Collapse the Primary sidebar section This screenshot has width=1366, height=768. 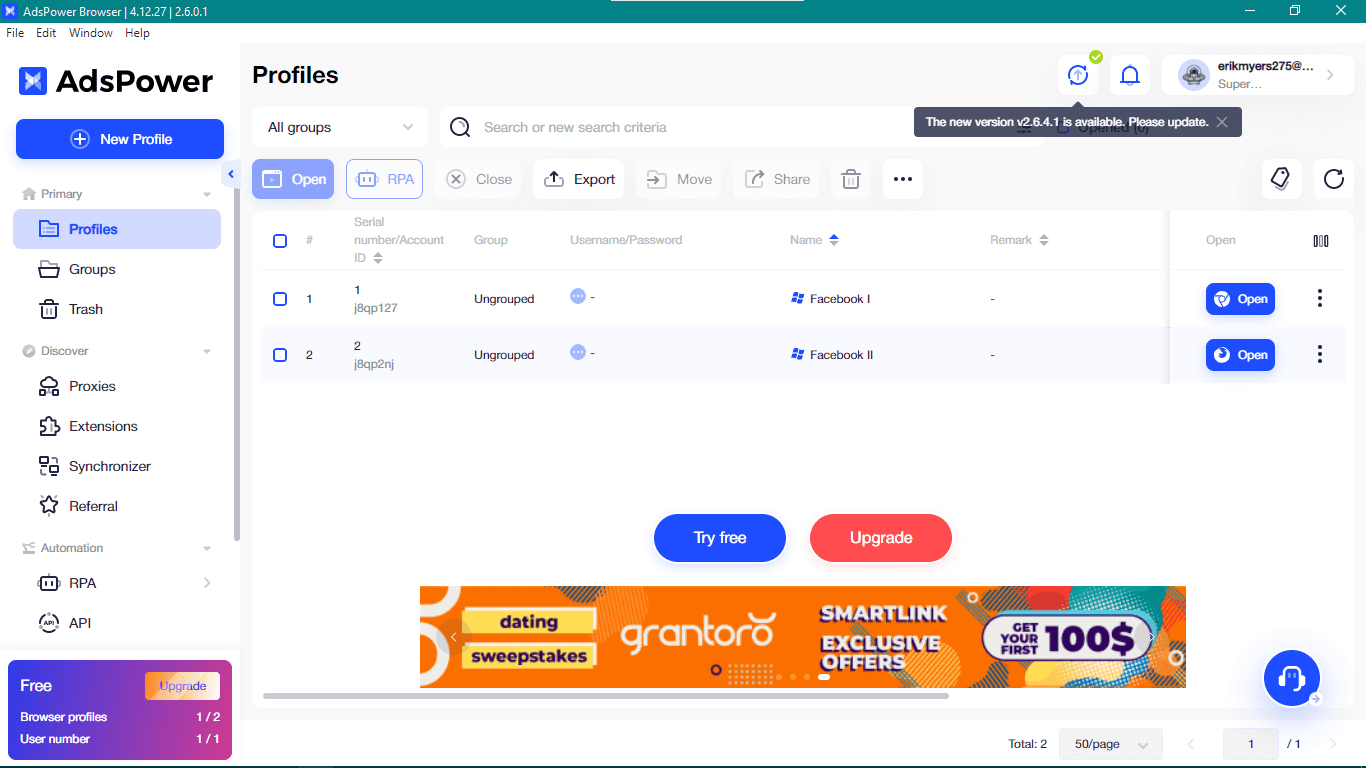(x=207, y=194)
